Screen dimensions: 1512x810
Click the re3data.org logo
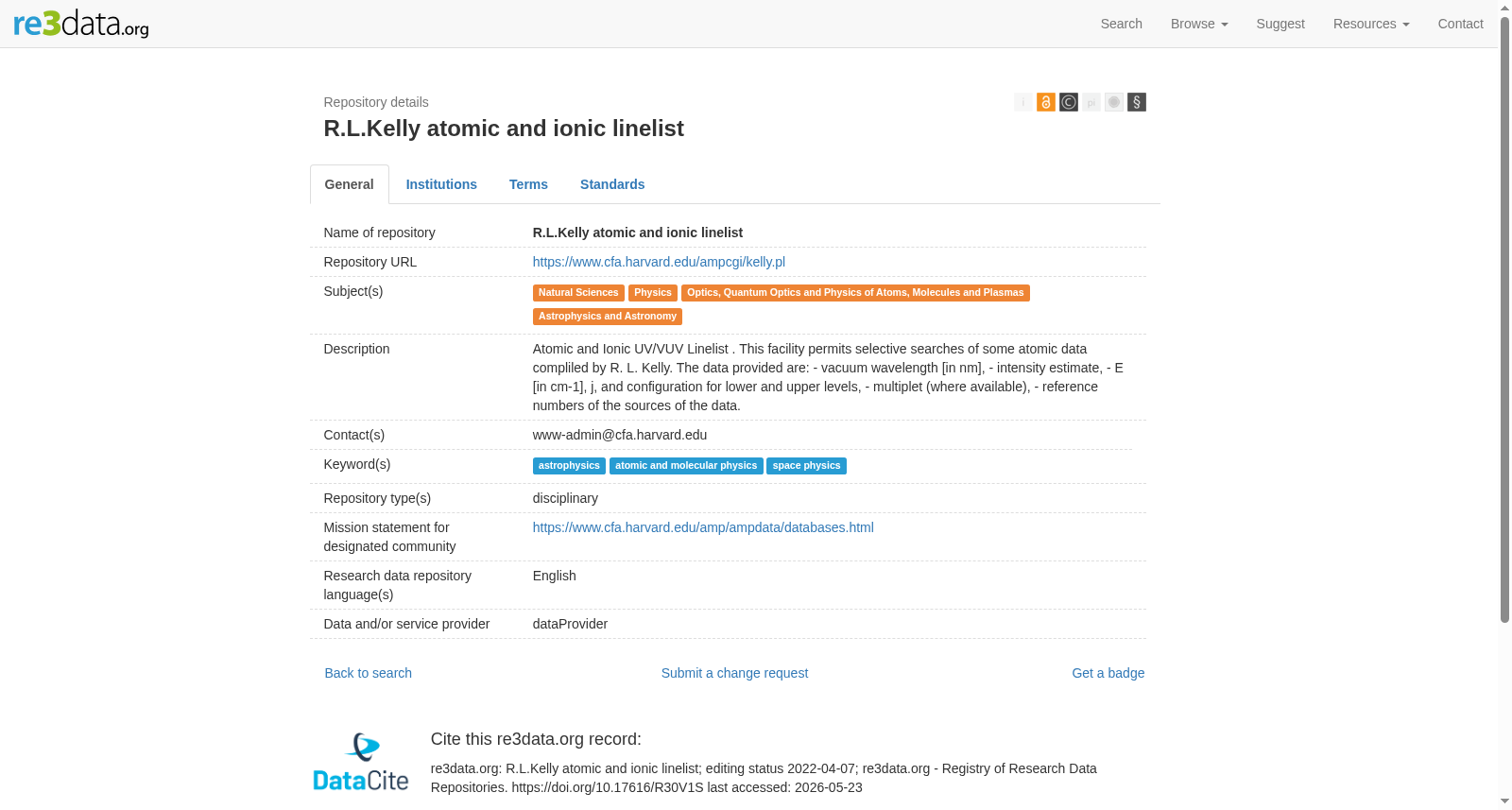pyautogui.click(x=81, y=23)
